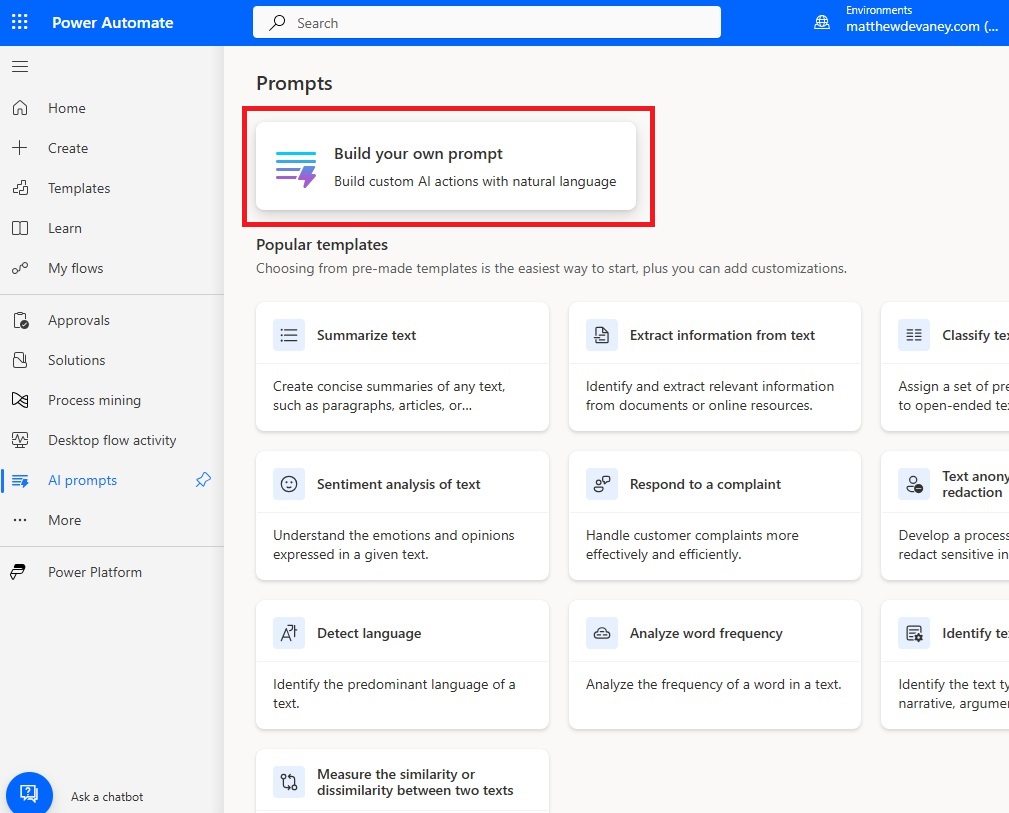Viewport: 1009px width, 813px height.
Task: Click the Environments globe icon
Action: click(x=822, y=23)
